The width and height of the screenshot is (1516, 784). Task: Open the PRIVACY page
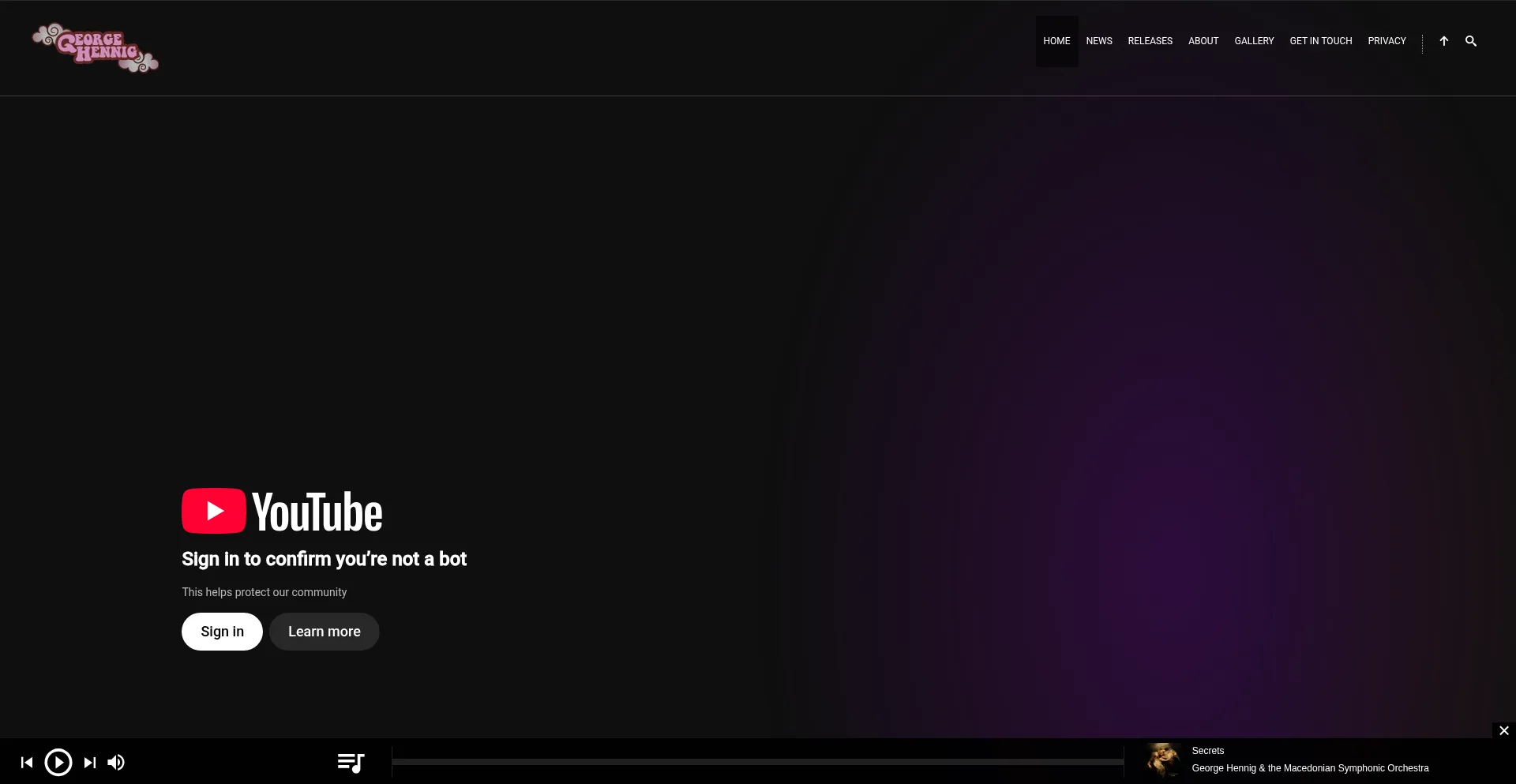(x=1387, y=41)
